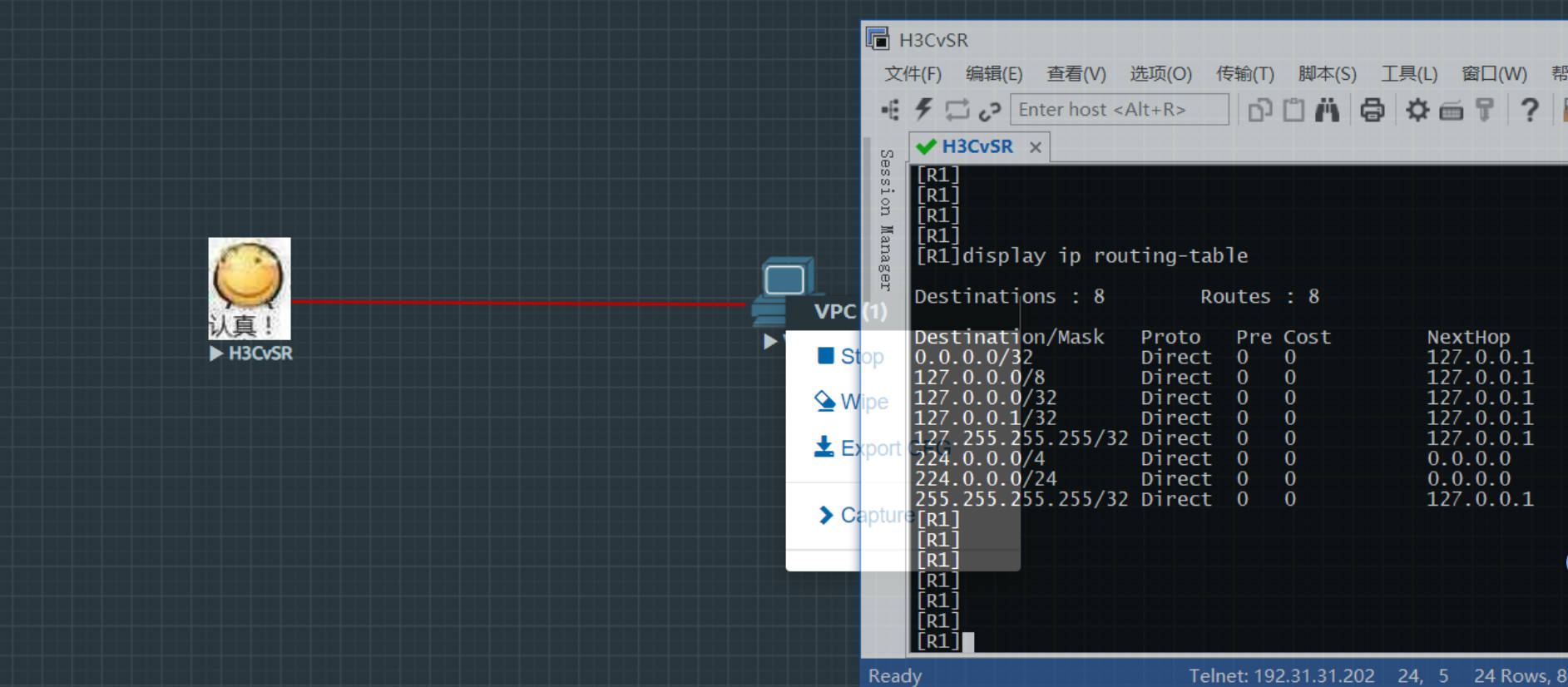Screen dimensions: 1568x687
Task: Open the 脚本(S) menu
Action: (1327, 74)
